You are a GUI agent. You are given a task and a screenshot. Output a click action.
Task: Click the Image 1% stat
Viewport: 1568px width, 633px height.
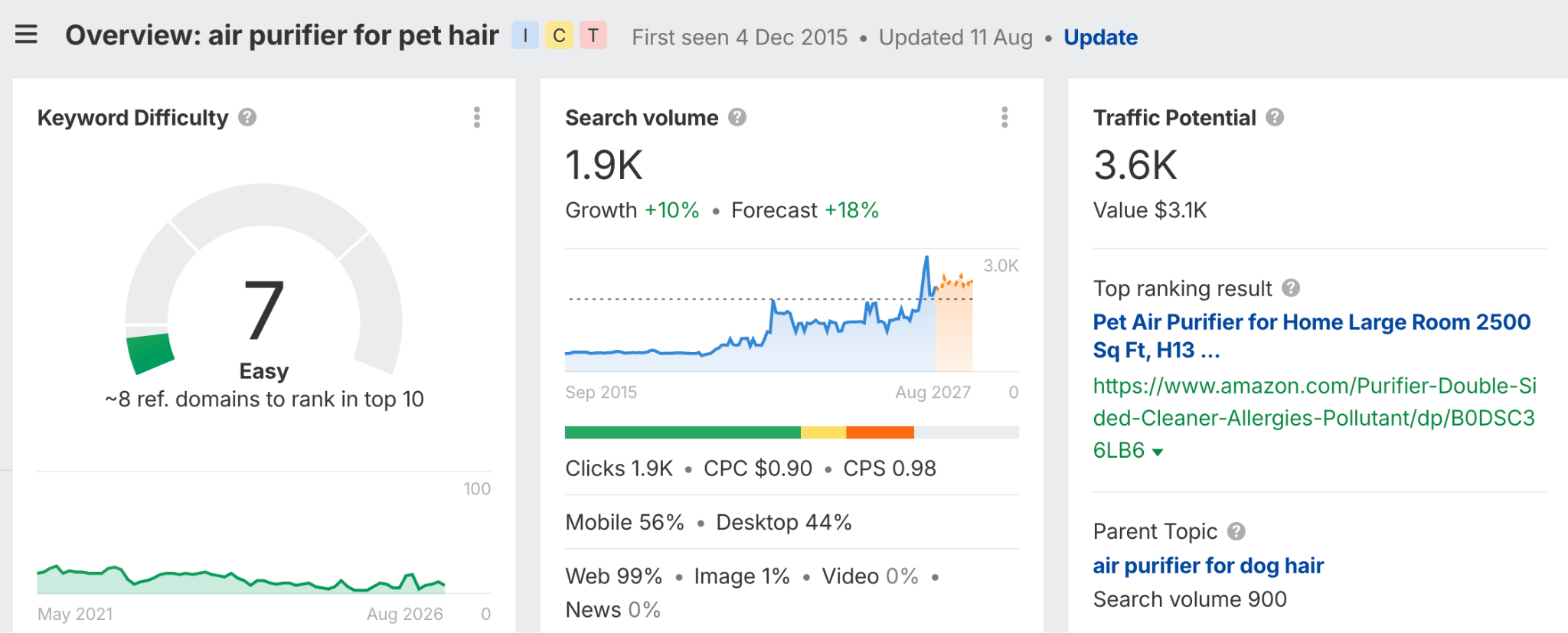click(742, 576)
